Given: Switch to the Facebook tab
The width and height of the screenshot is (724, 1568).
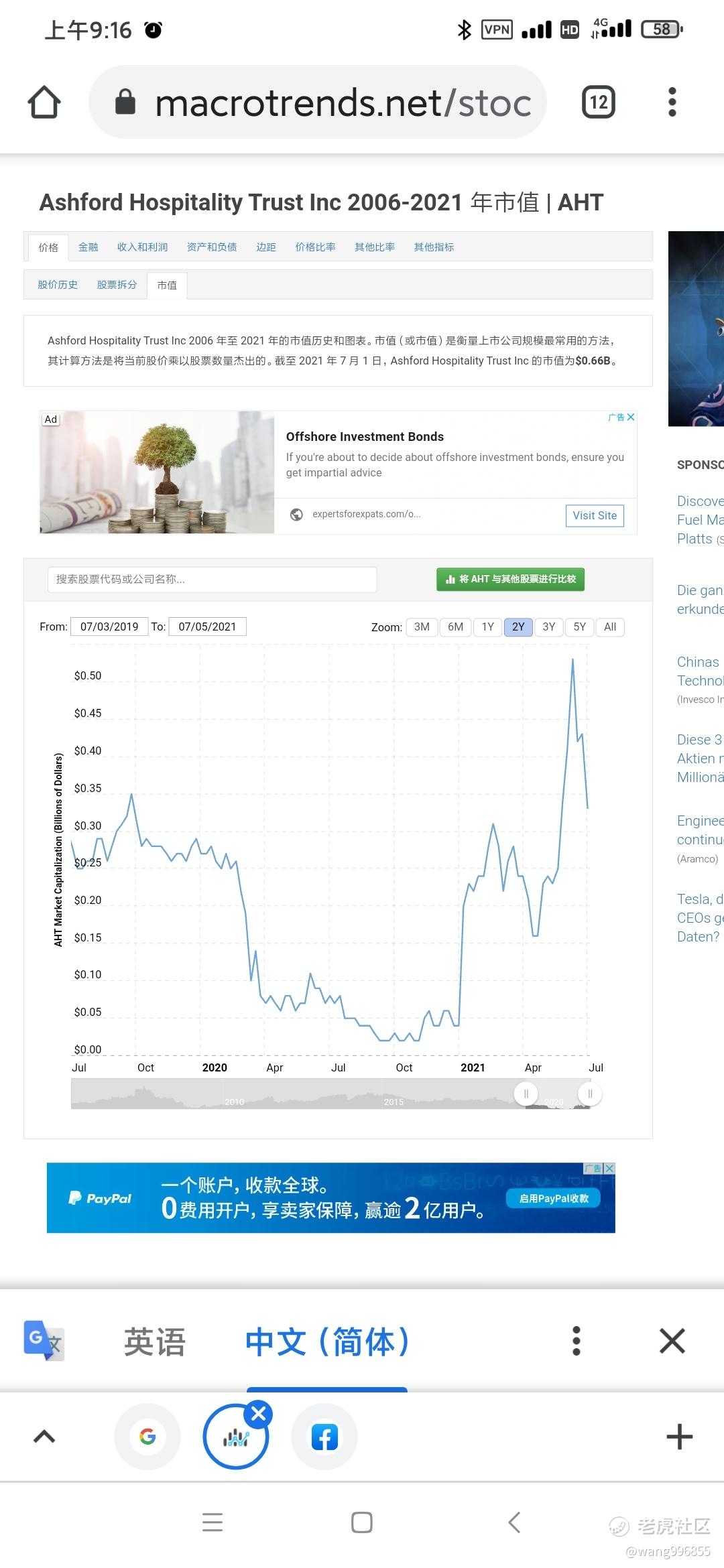Looking at the screenshot, I should pyautogui.click(x=324, y=1437).
